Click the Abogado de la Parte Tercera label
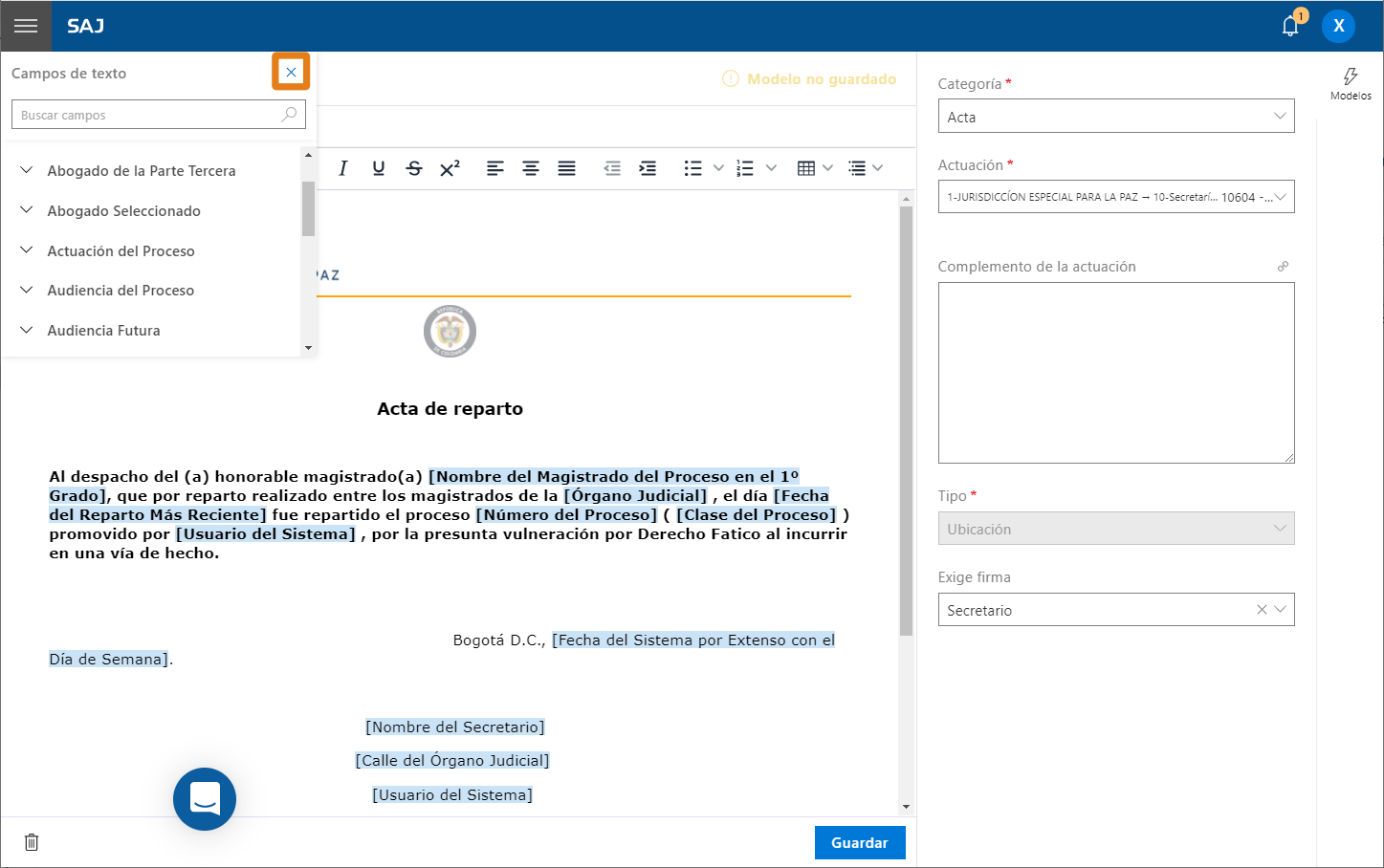Image resolution: width=1384 pixels, height=868 pixels. 142,170
